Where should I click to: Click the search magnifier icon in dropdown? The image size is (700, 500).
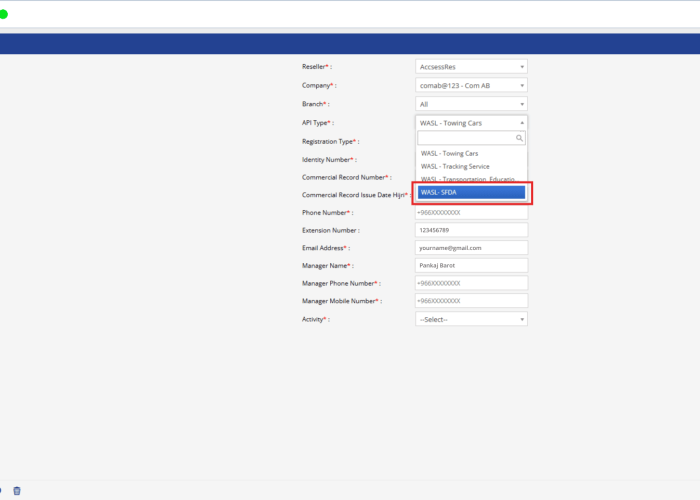click(x=519, y=139)
